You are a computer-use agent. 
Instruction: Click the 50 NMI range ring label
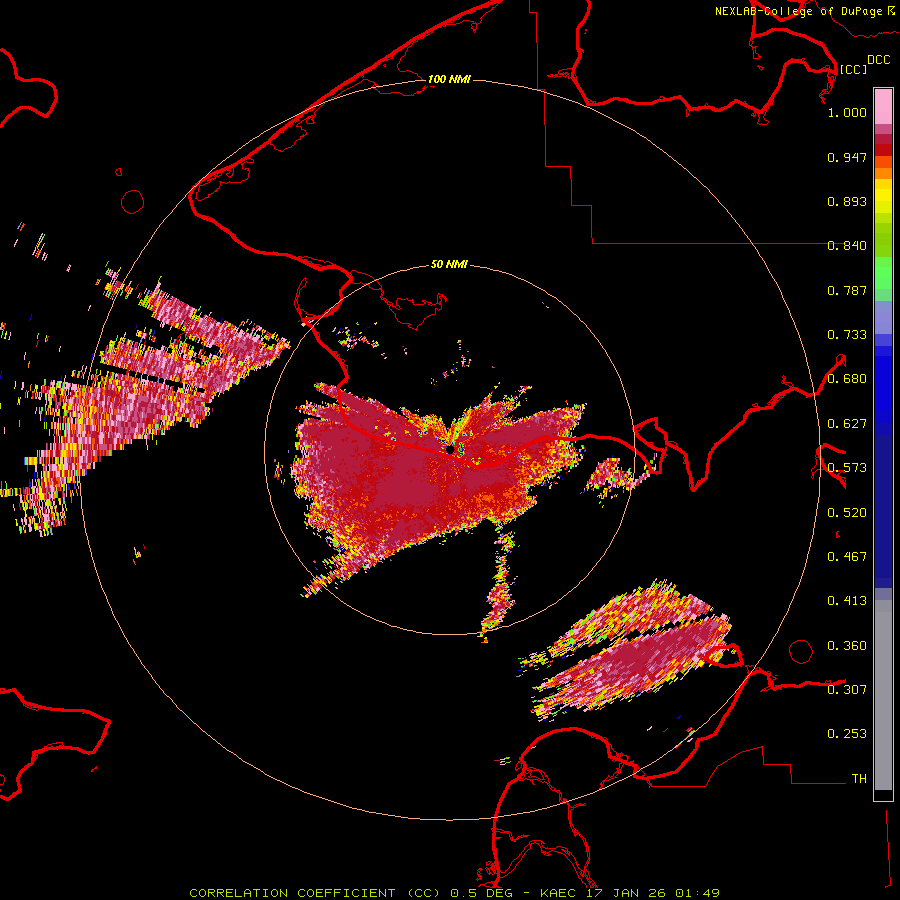[449, 264]
